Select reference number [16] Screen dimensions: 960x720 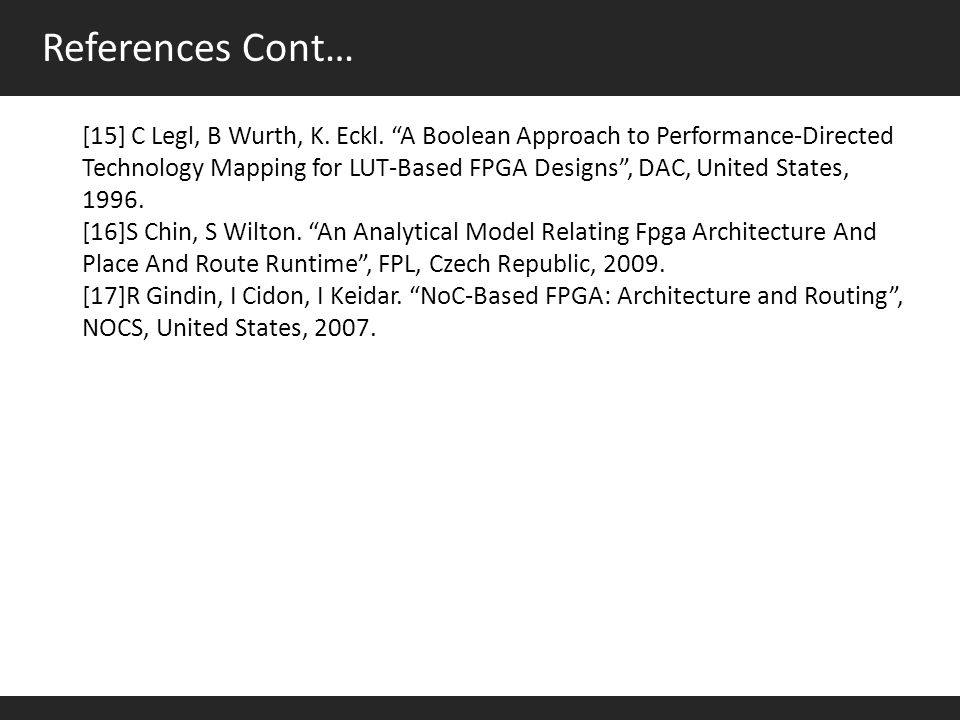coord(104,232)
